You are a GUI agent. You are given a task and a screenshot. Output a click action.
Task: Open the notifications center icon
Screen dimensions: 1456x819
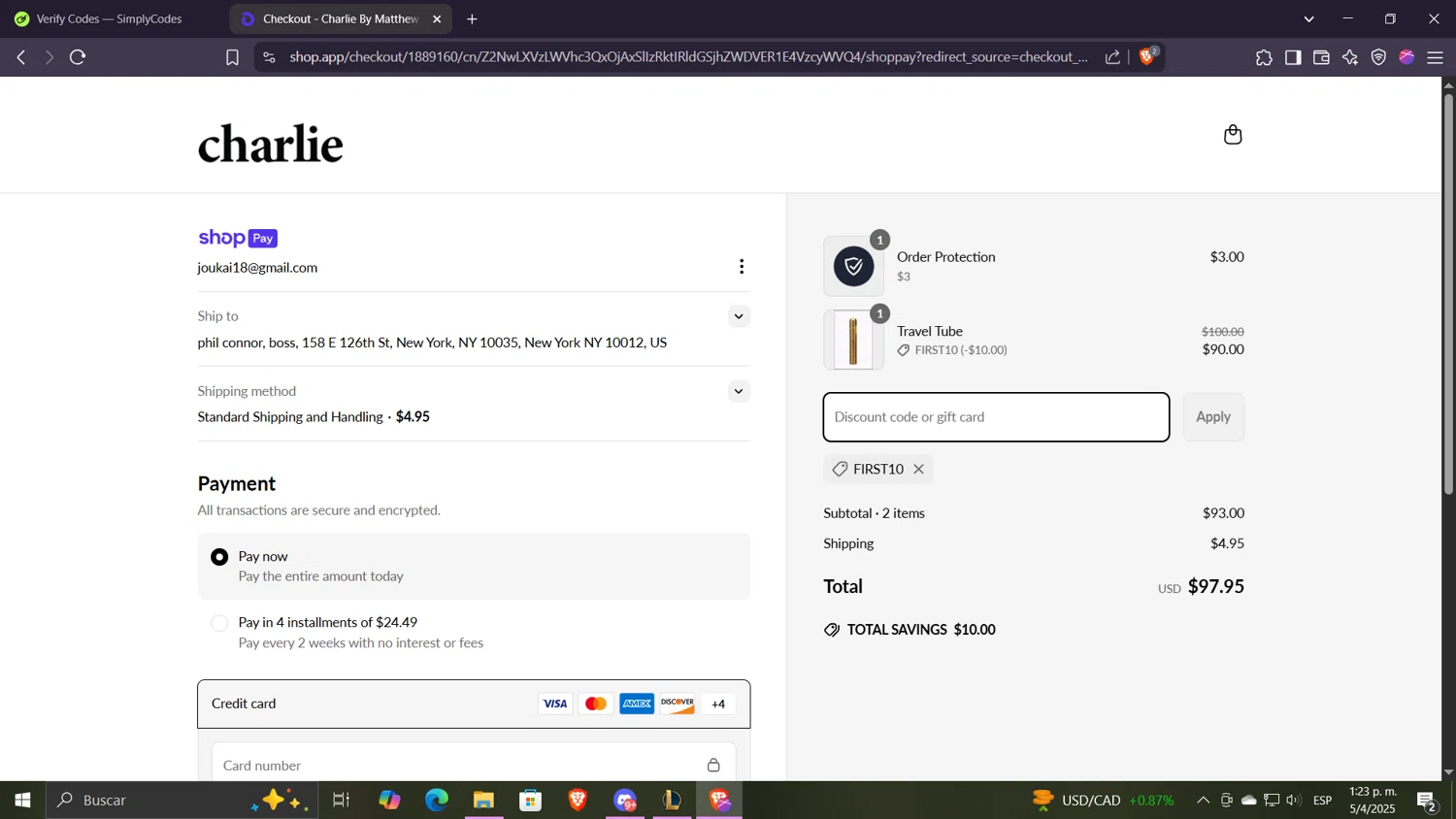[x=1427, y=801]
